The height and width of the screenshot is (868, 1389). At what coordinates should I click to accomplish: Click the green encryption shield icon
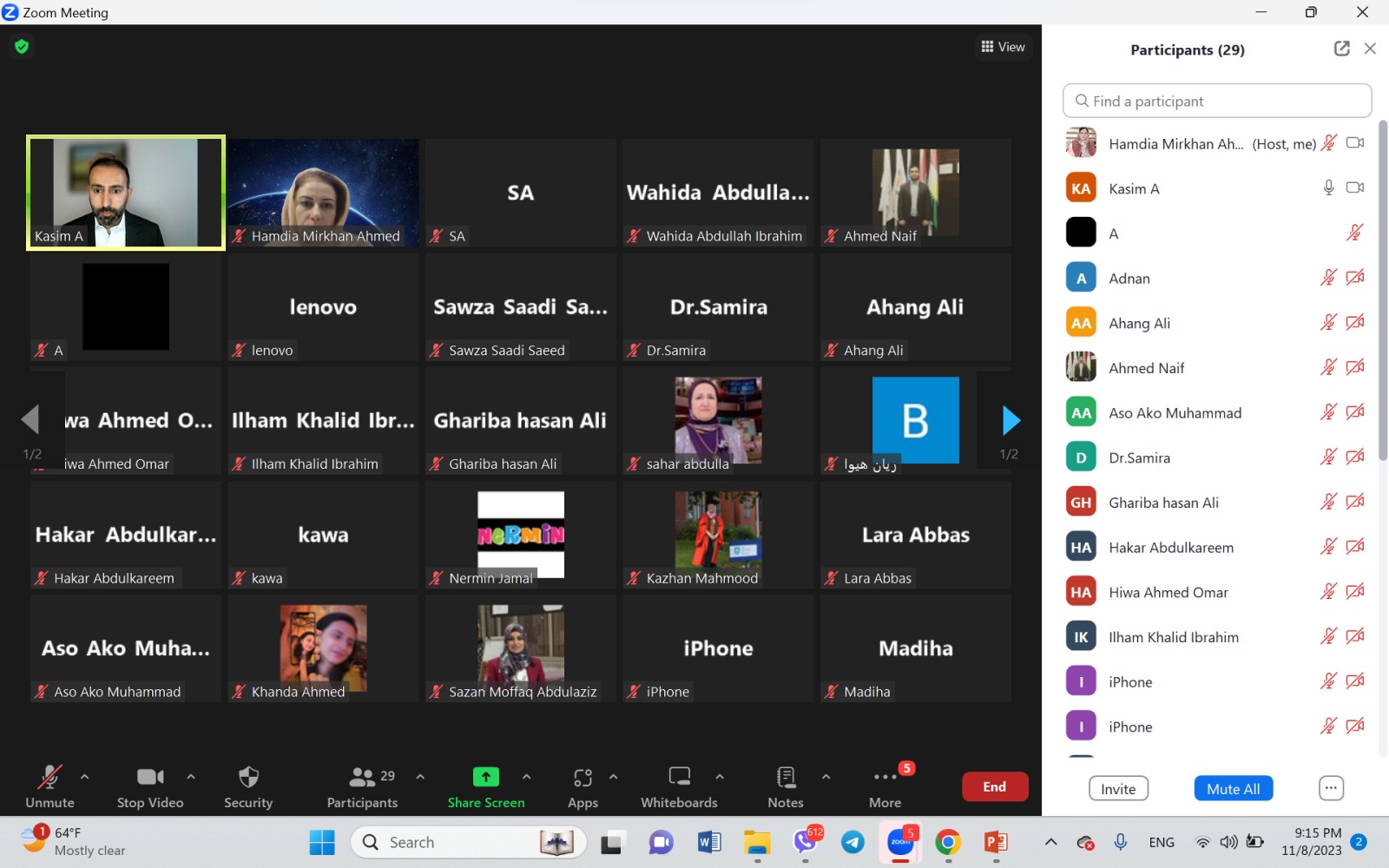tap(22, 46)
